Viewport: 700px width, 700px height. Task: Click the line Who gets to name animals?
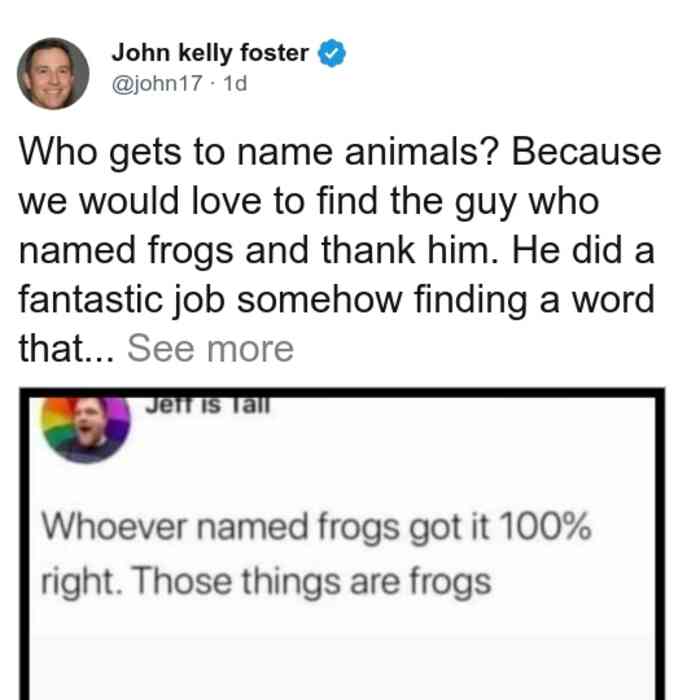coord(258,153)
